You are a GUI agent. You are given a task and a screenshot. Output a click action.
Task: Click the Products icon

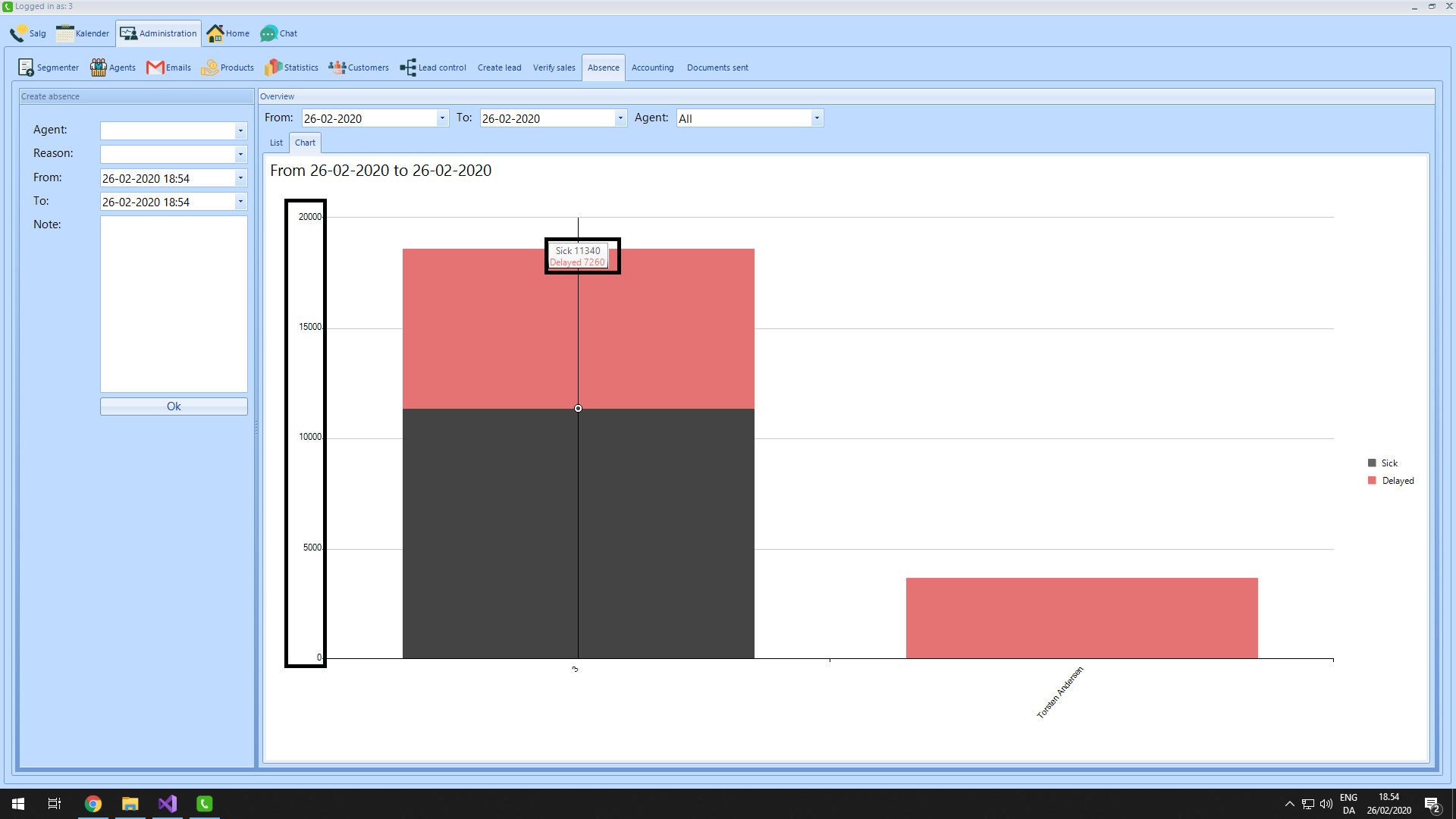coord(209,67)
